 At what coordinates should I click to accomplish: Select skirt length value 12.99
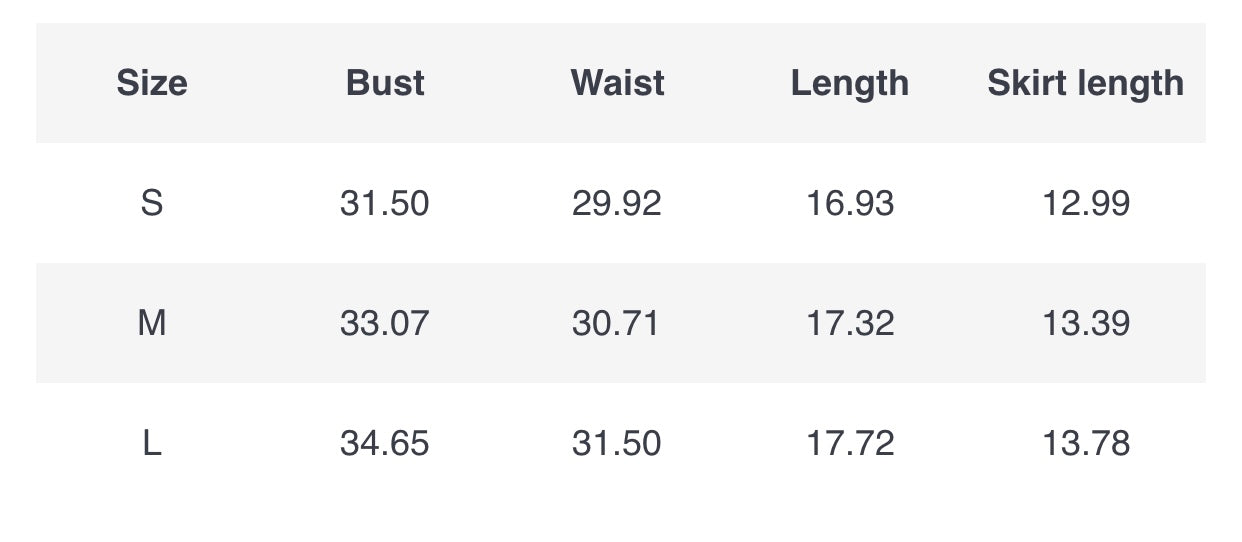point(1086,203)
